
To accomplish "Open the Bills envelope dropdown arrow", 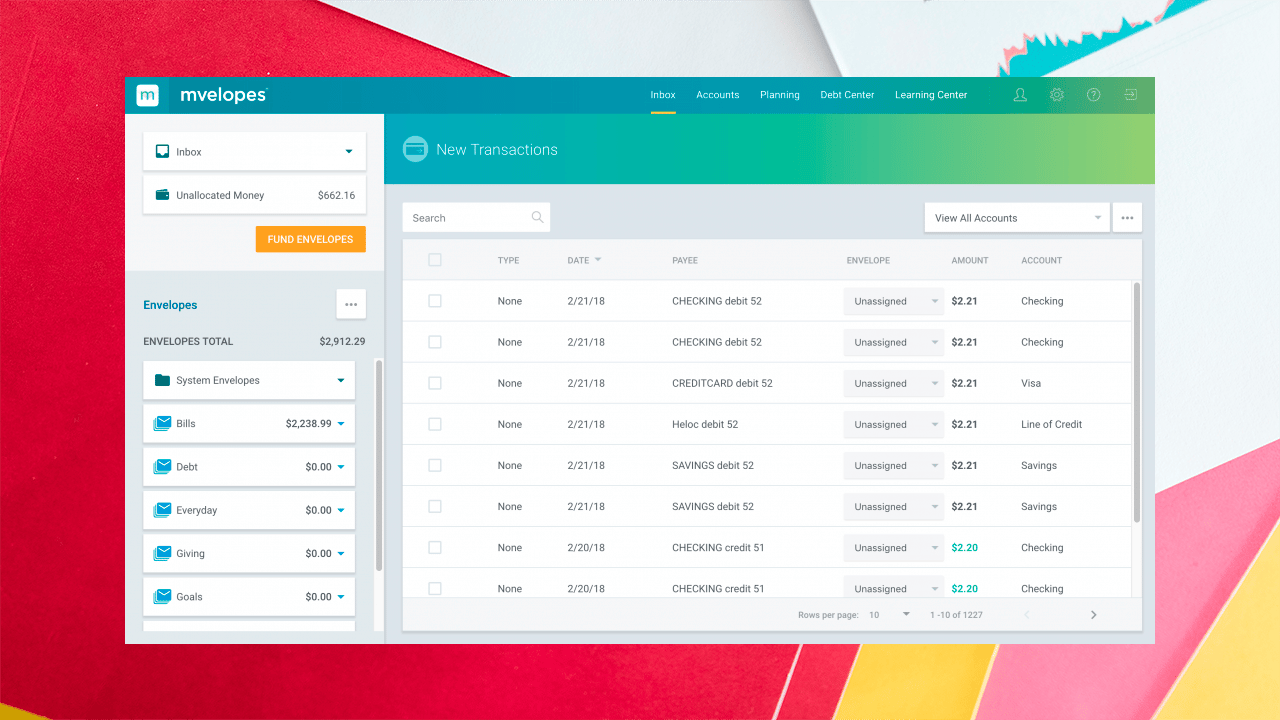I will click(341, 424).
